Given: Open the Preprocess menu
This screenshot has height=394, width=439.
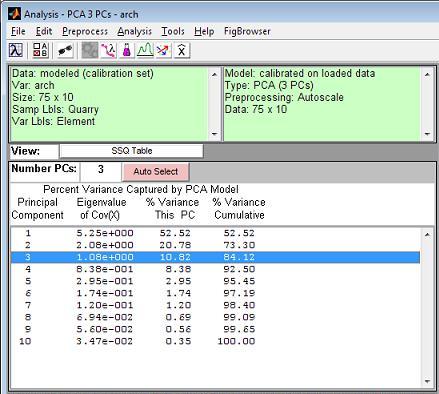Looking at the screenshot, I should tap(85, 31).
